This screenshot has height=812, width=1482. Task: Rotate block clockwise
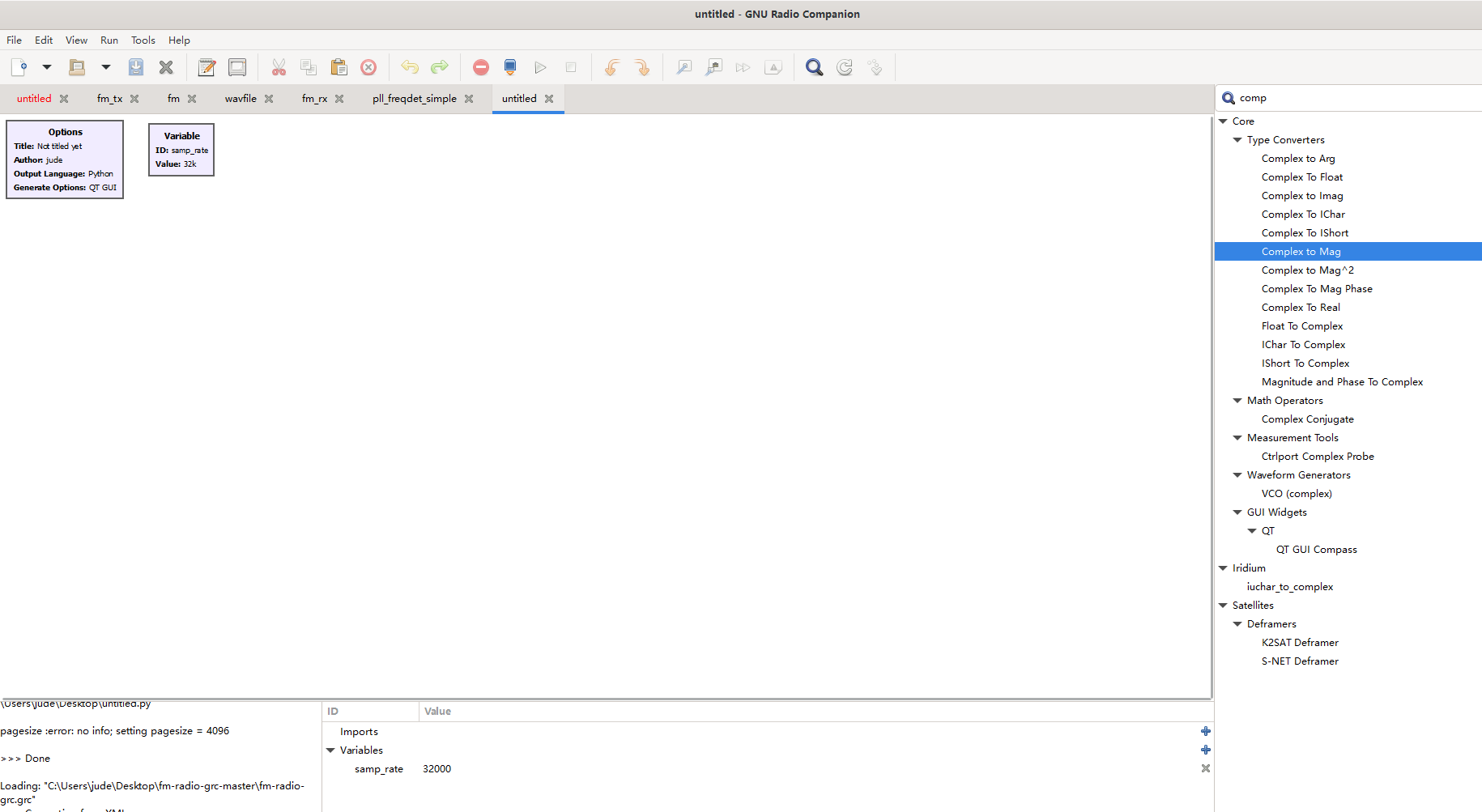pyautogui.click(x=642, y=67)
